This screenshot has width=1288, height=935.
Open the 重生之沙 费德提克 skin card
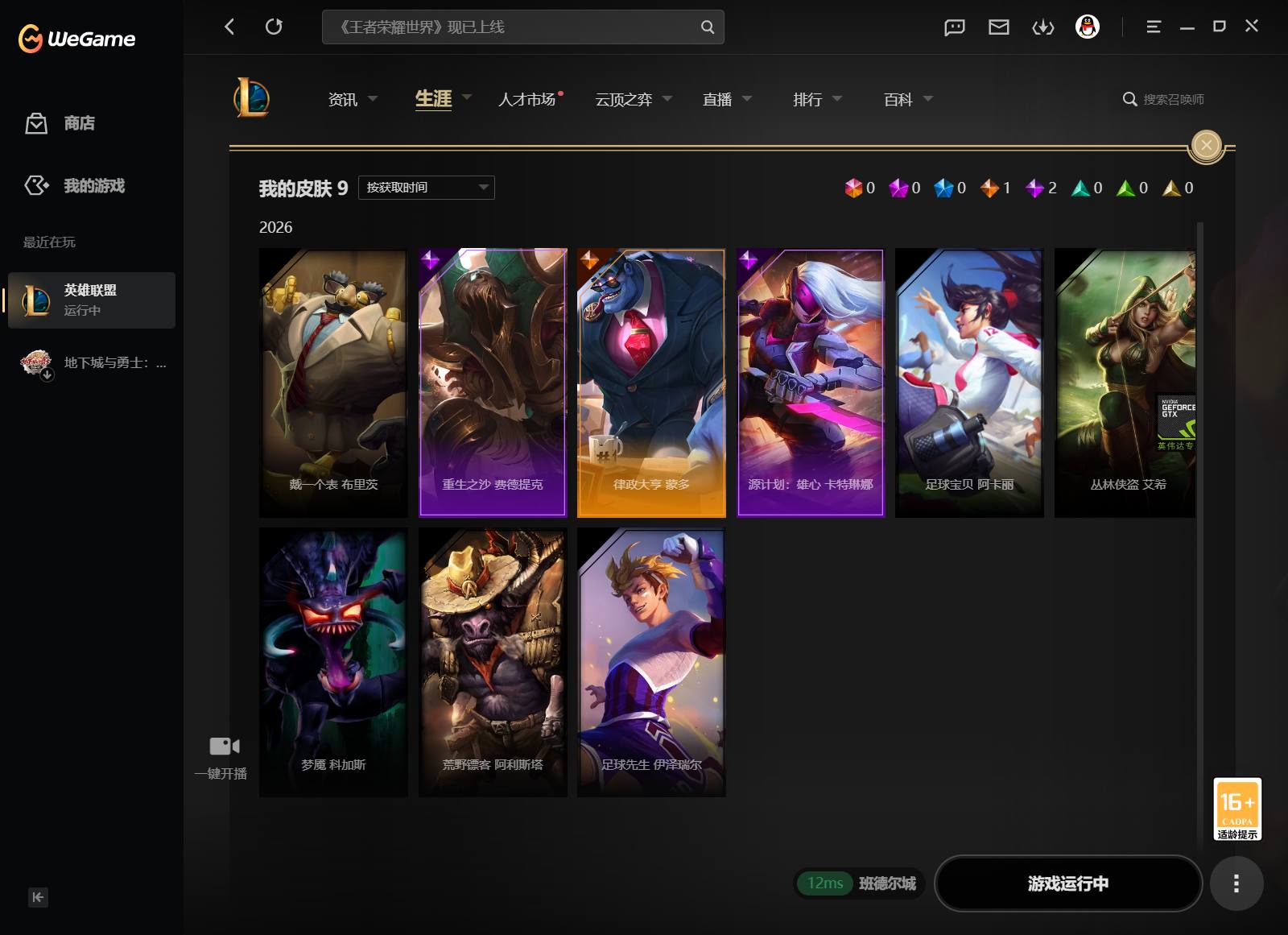coord(493,383)
